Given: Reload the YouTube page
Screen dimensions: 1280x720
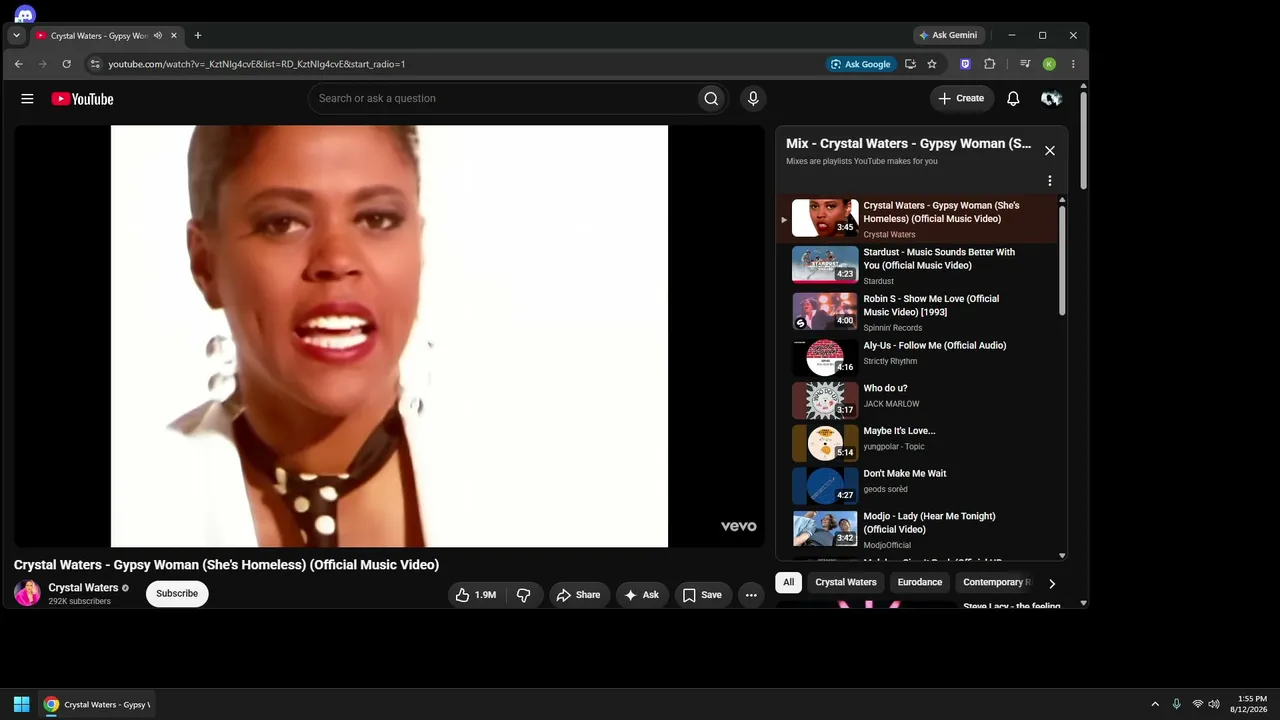Looking at the screenshot, I should coord(66,64).
